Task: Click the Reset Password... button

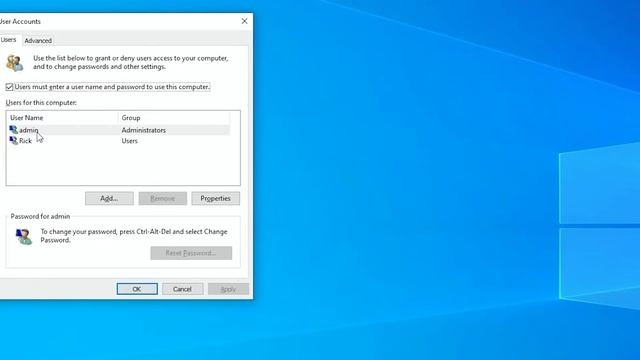Action: [191, 253]
